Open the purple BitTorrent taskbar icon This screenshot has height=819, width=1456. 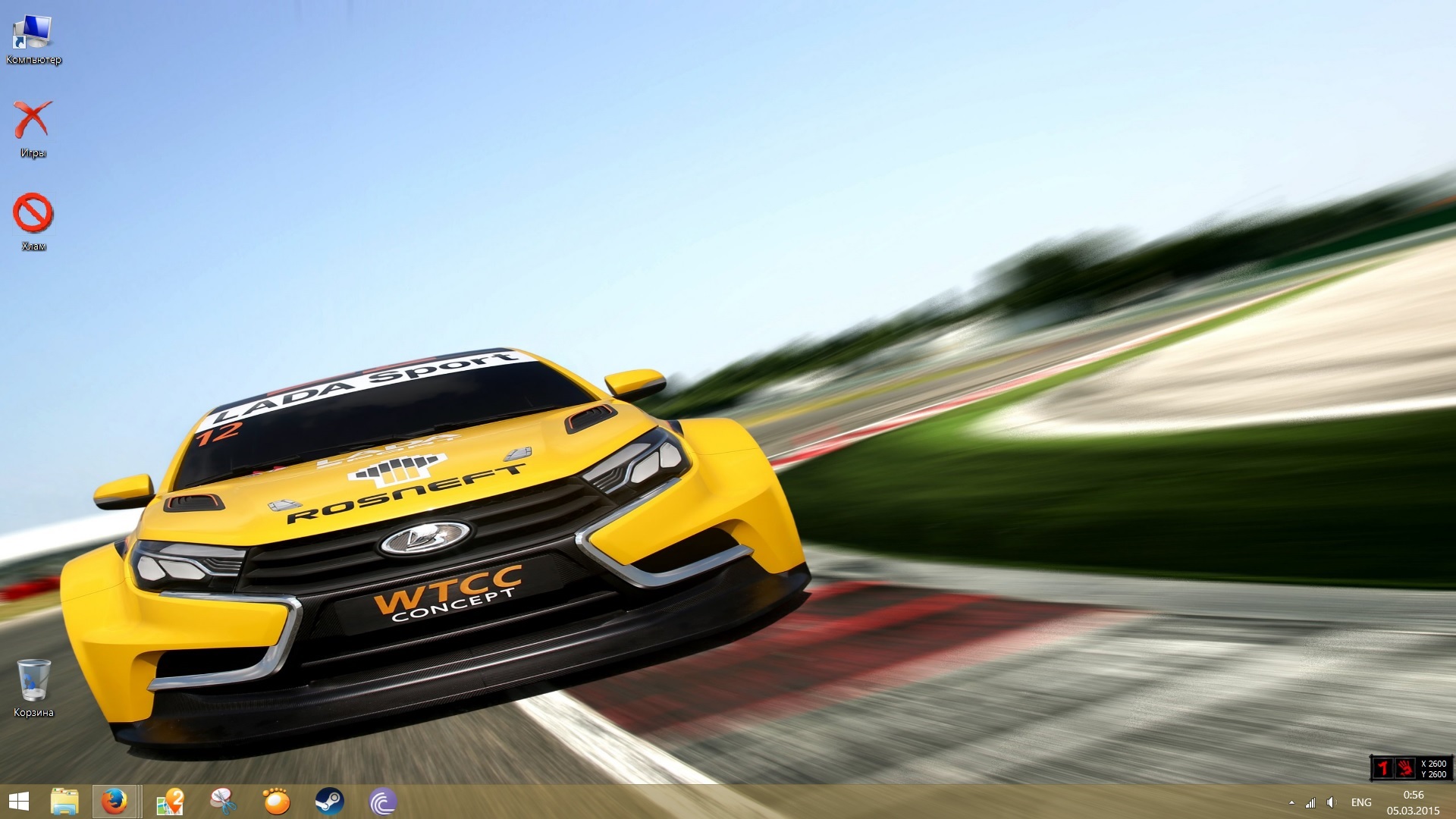click(382, 802)
